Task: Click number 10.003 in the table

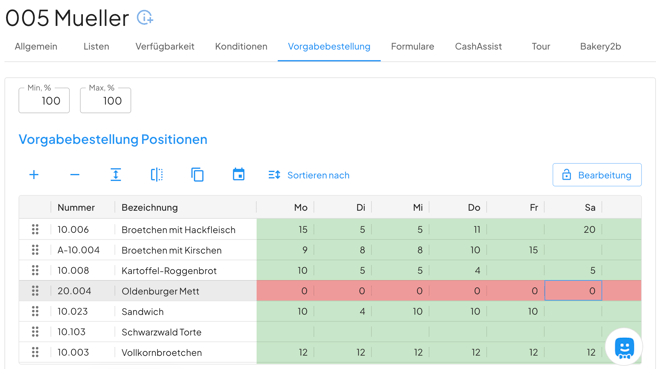Action: tap(73, 352)
